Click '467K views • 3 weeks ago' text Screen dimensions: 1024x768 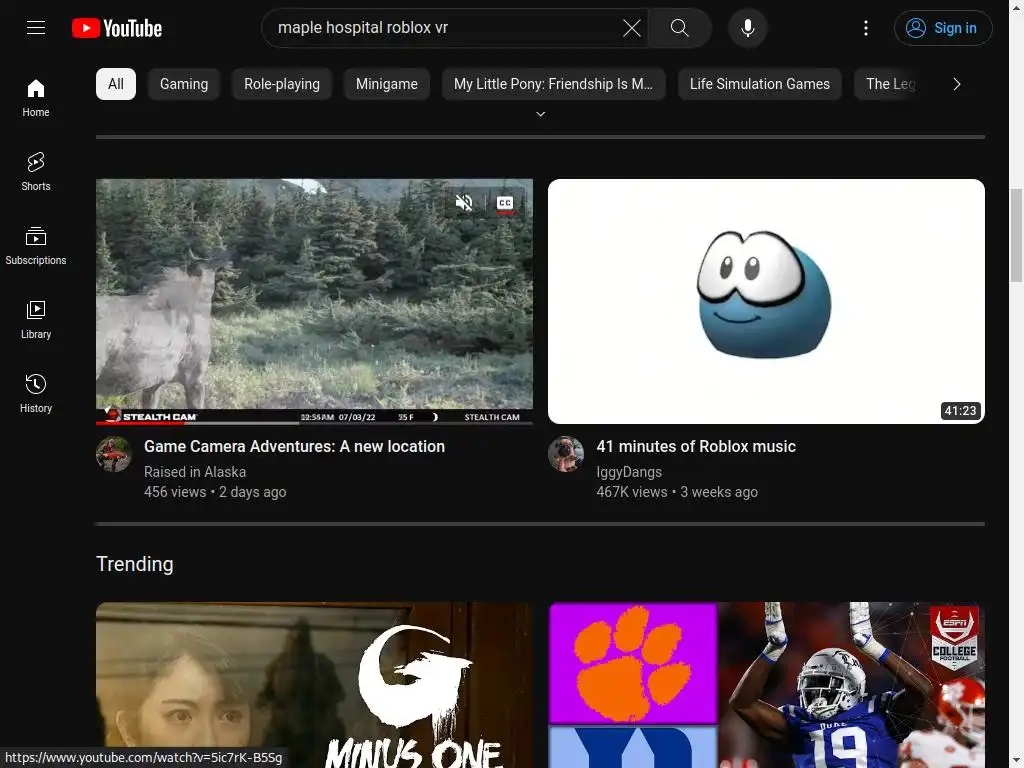[x=677, y=492]
